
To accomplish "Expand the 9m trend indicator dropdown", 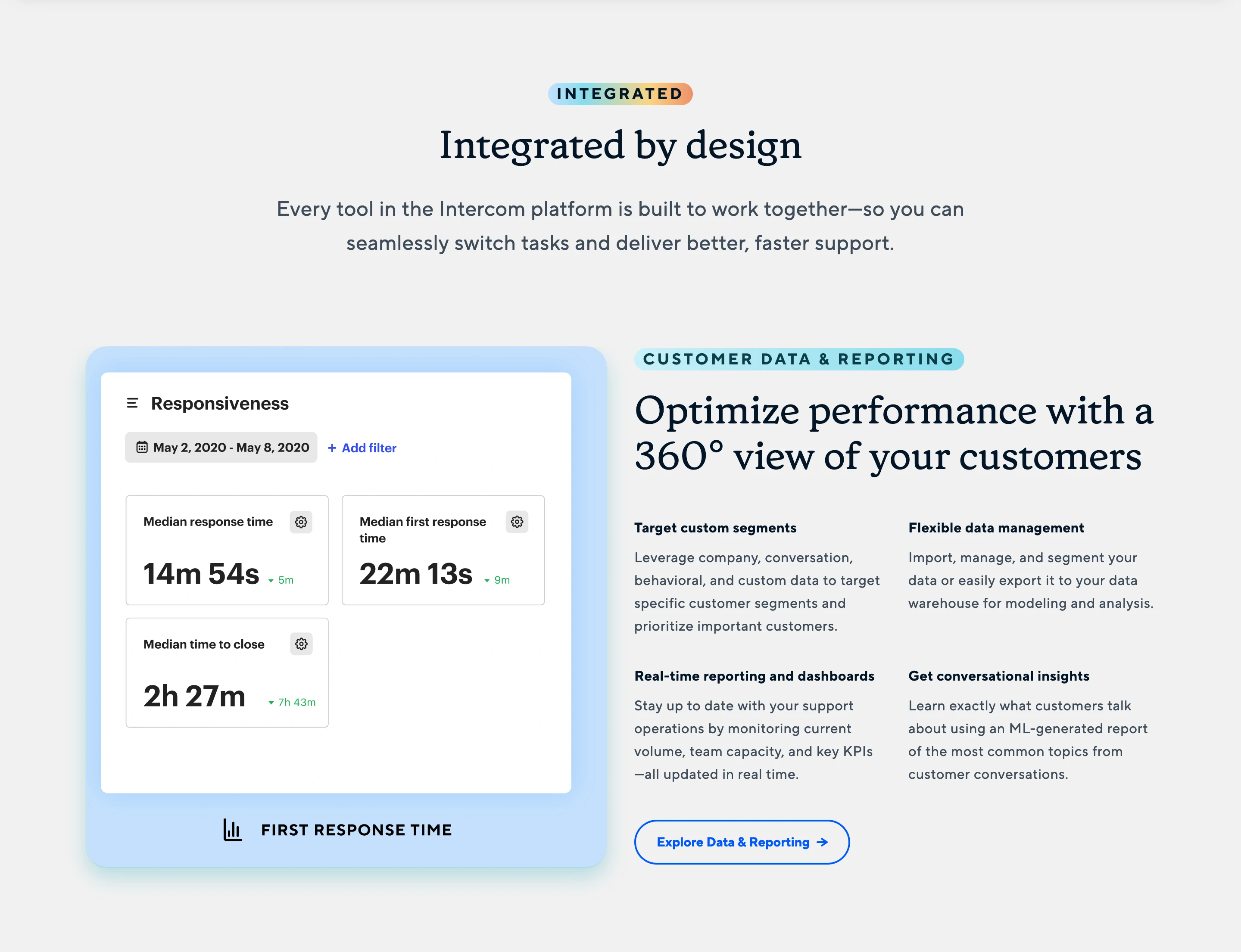I will (x=486, y=580).
